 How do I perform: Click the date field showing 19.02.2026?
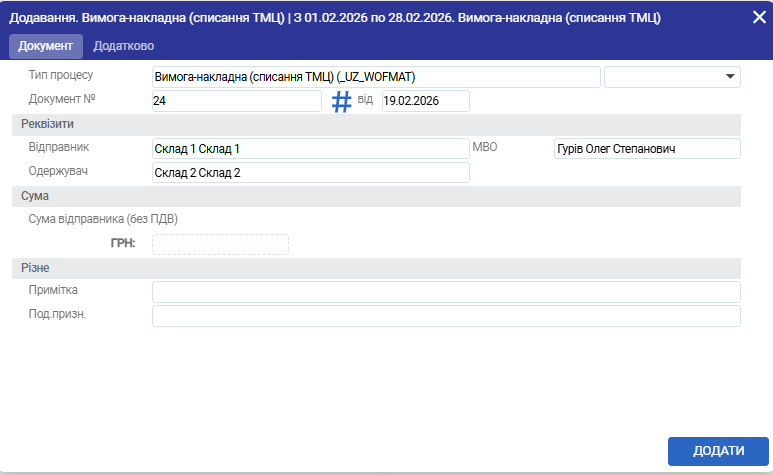point(425,101)
